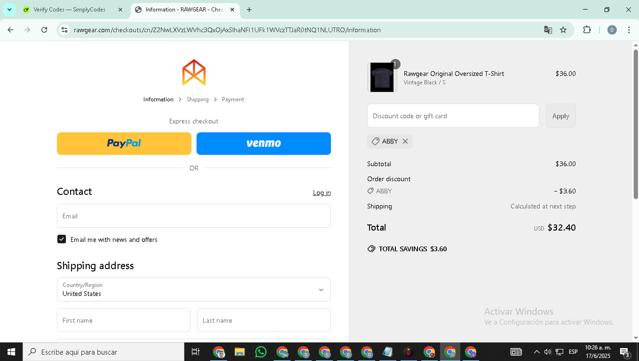
Task: Open Chrome's three-dot menu
Action: tap(629, 30)
